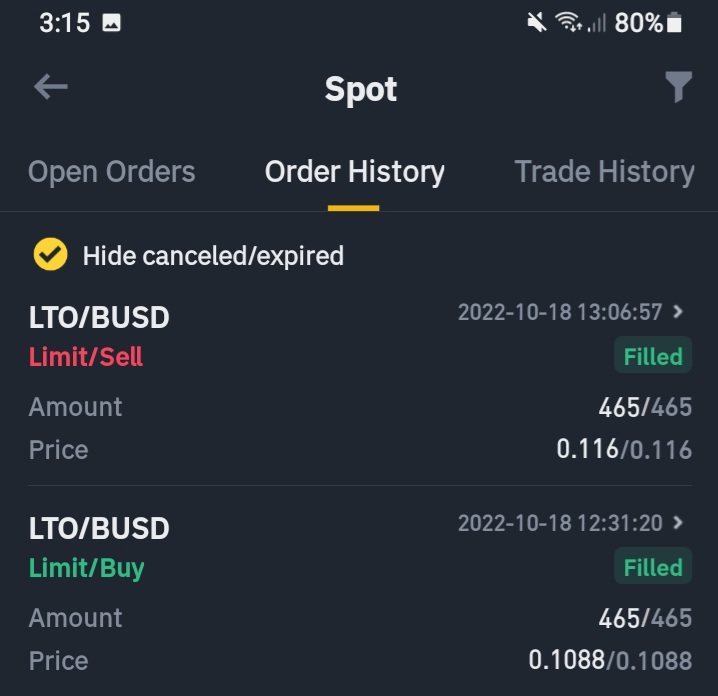Expand the 13:06:57 order details chevron
718x696 pixels.
pyautogui.click(x=678, y=312)
